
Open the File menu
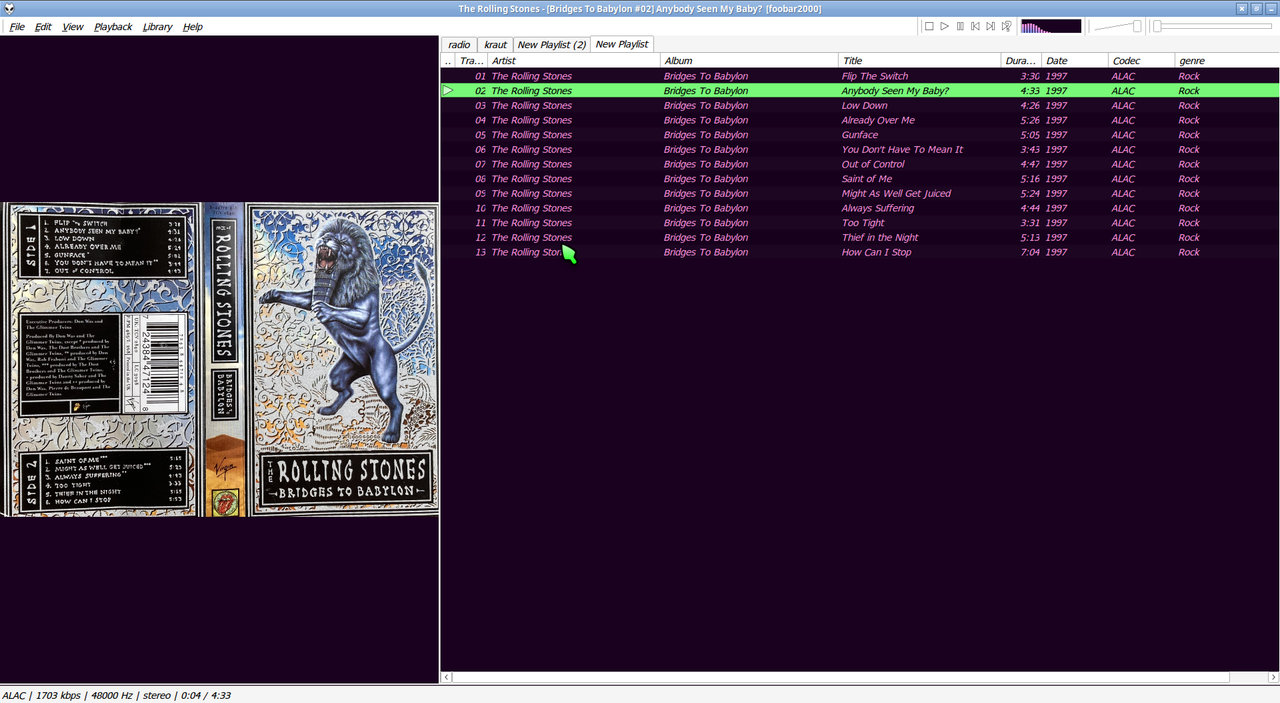point(17,27)
